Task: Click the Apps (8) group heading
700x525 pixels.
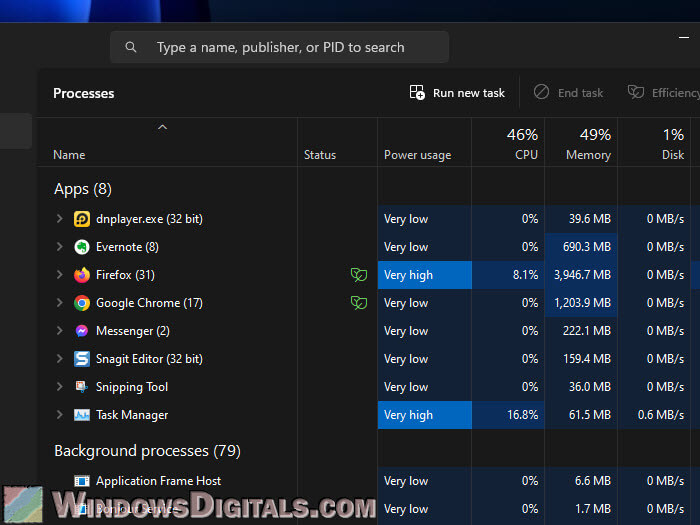Action: [83, 189]
